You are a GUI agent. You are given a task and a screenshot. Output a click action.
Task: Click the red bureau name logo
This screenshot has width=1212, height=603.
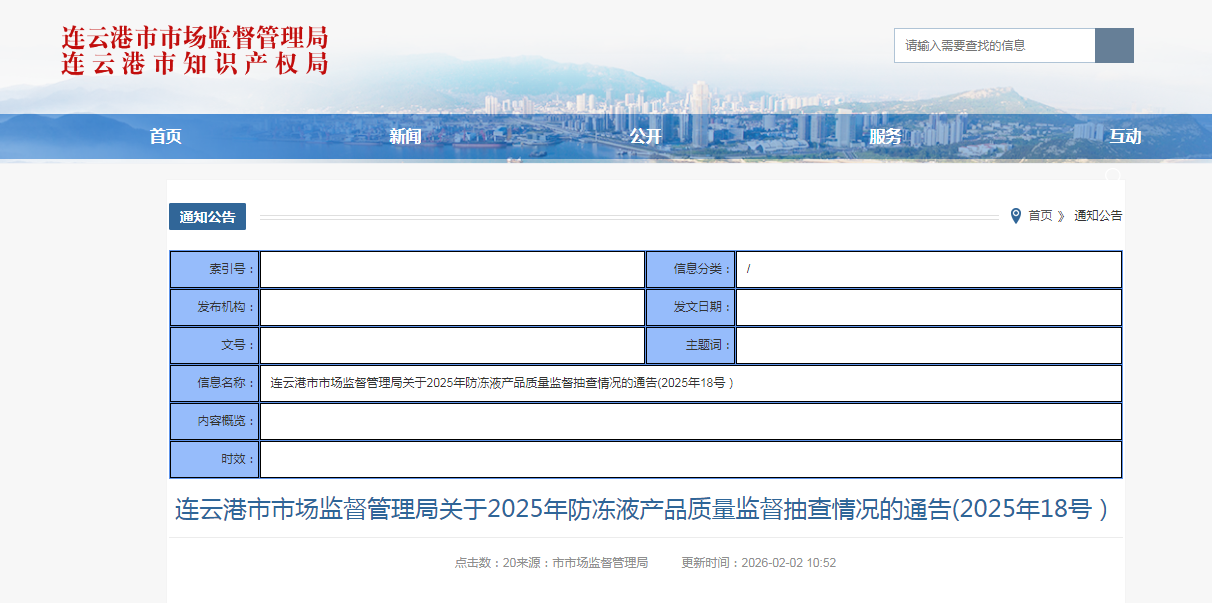pos(195,51)
